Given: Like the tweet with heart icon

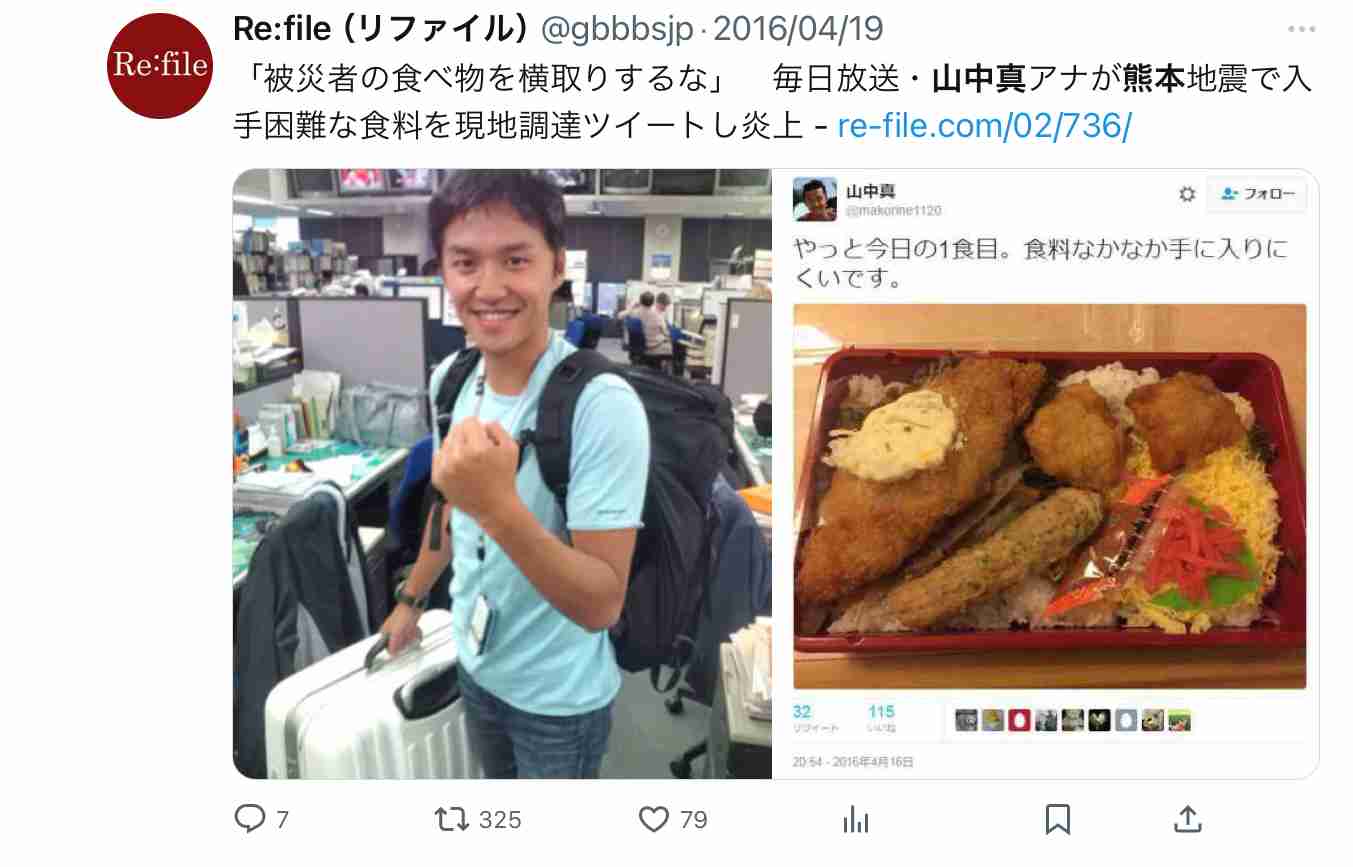Looking at the screenshot, I should pos(653,820).
